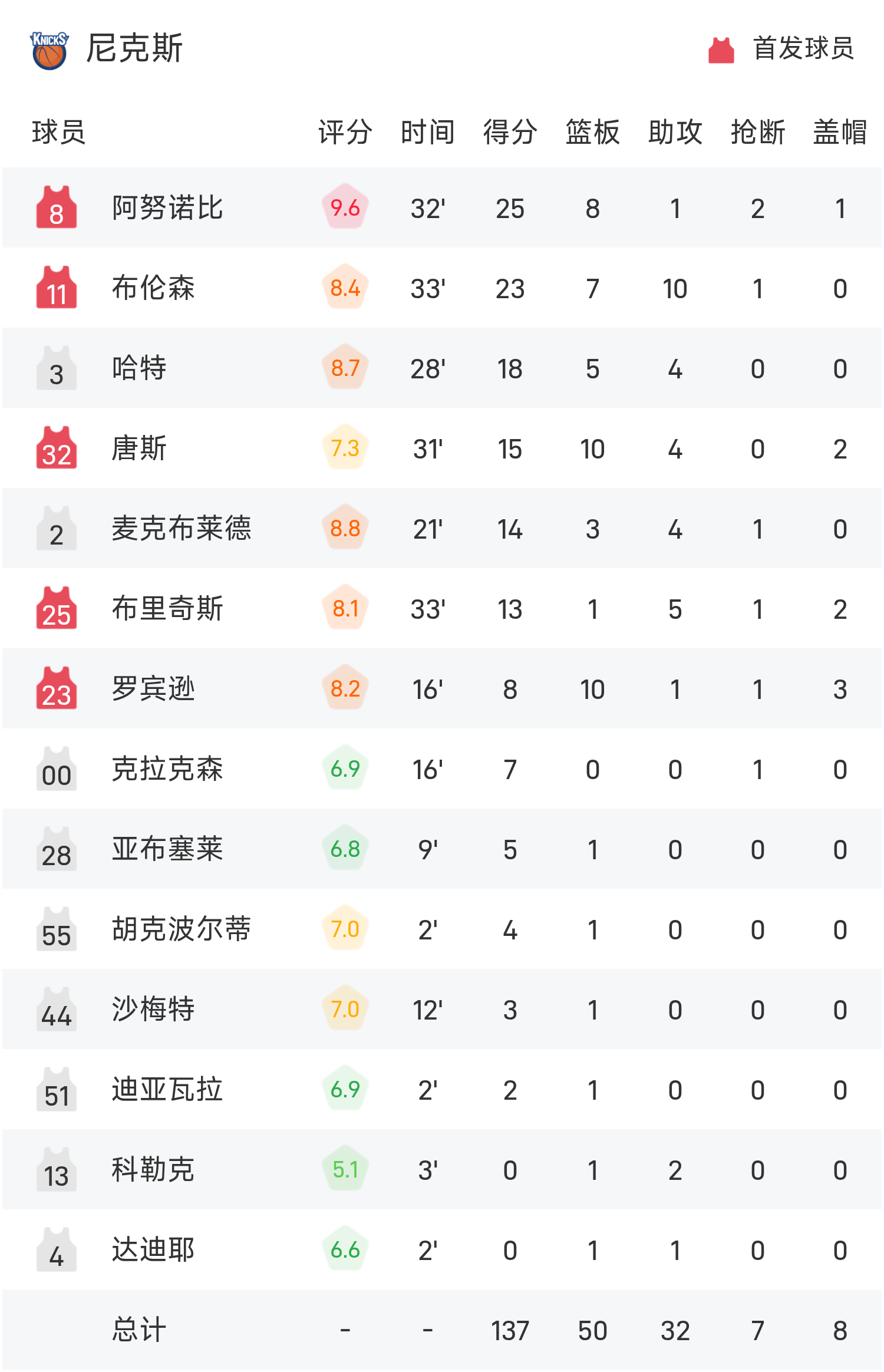Image resolution: width=884 pixels, height=1372 pixels.
Task: Sort by the 评分 column header
Action: click(x=345, y=132)
